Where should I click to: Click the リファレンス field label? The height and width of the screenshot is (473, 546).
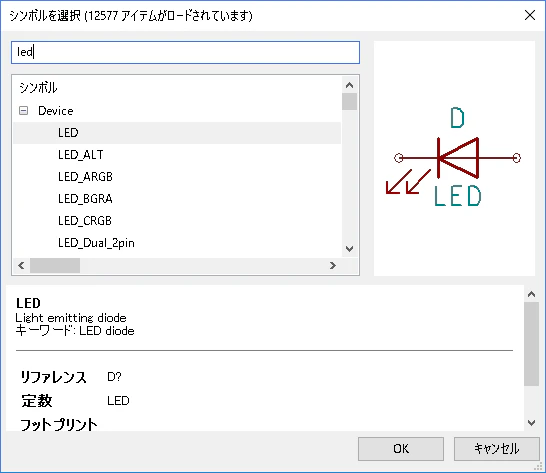53,377
